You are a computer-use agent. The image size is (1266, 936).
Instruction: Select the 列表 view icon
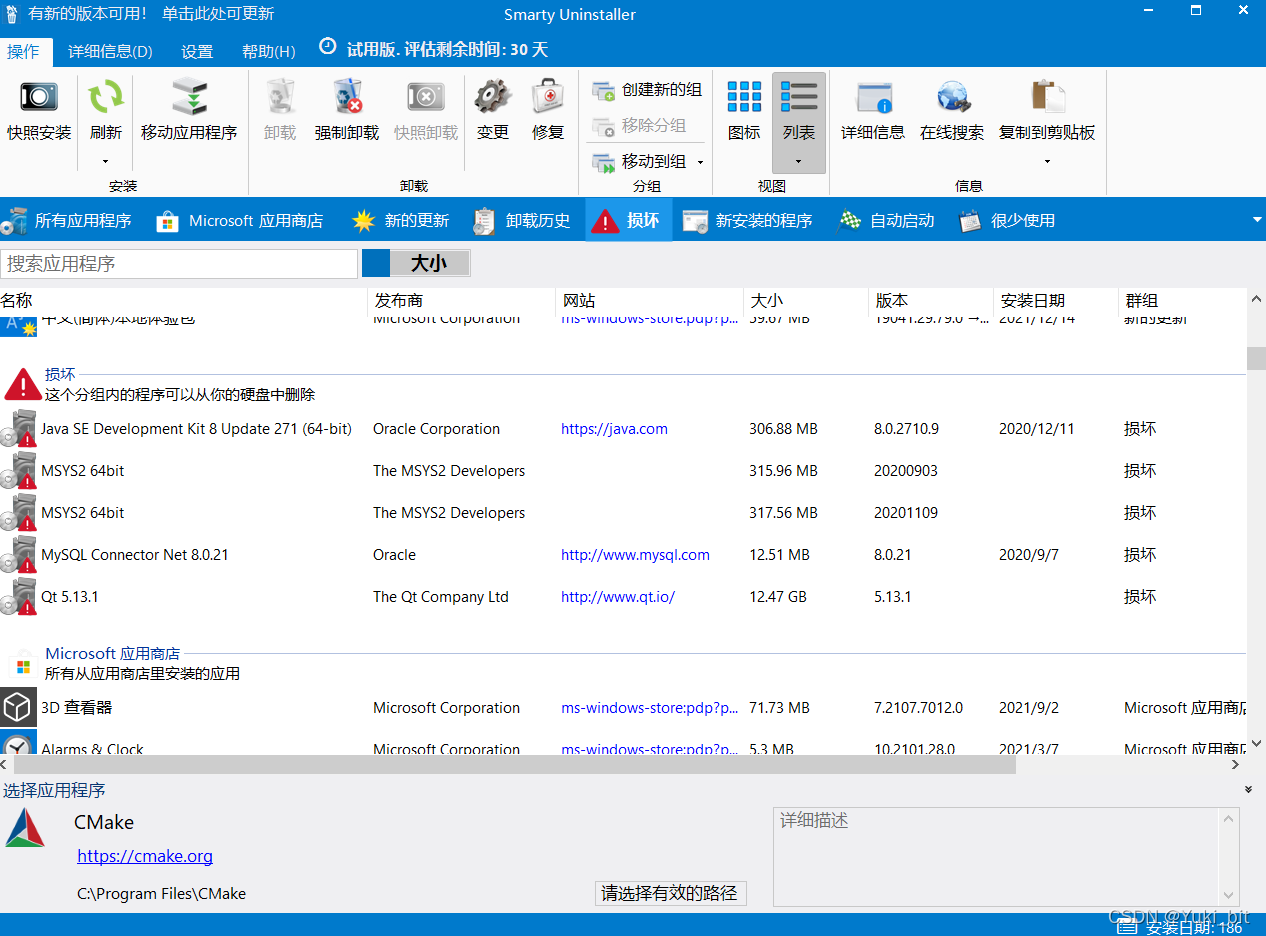799,97
